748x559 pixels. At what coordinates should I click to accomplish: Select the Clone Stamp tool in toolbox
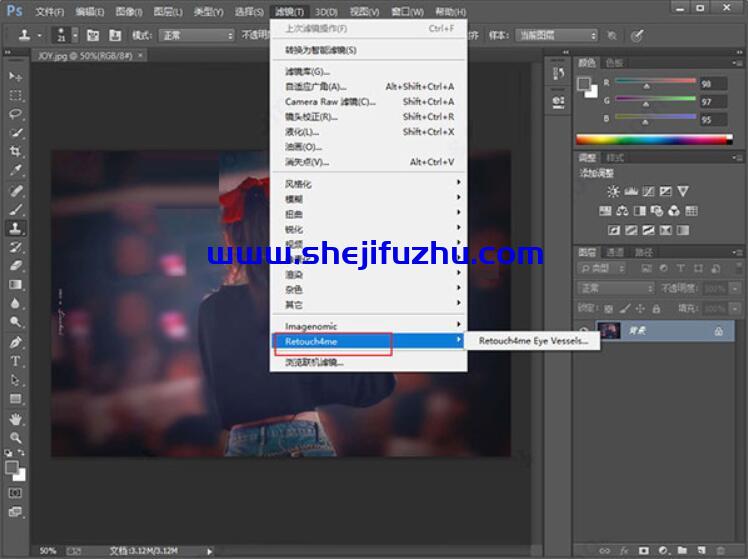pos(15,228)
